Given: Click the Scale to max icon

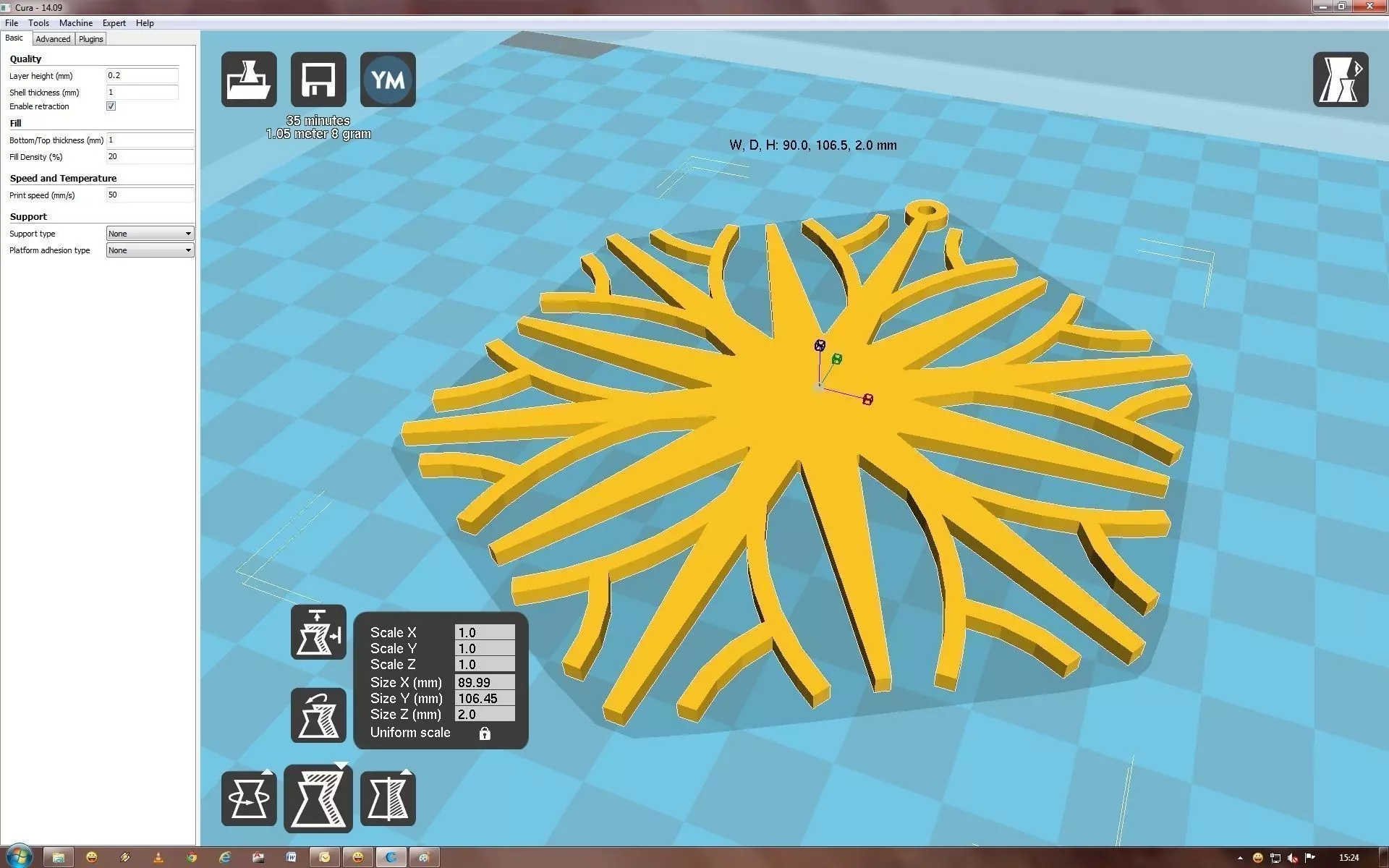Looking at the screenshot, I should [x=318, y=632].
